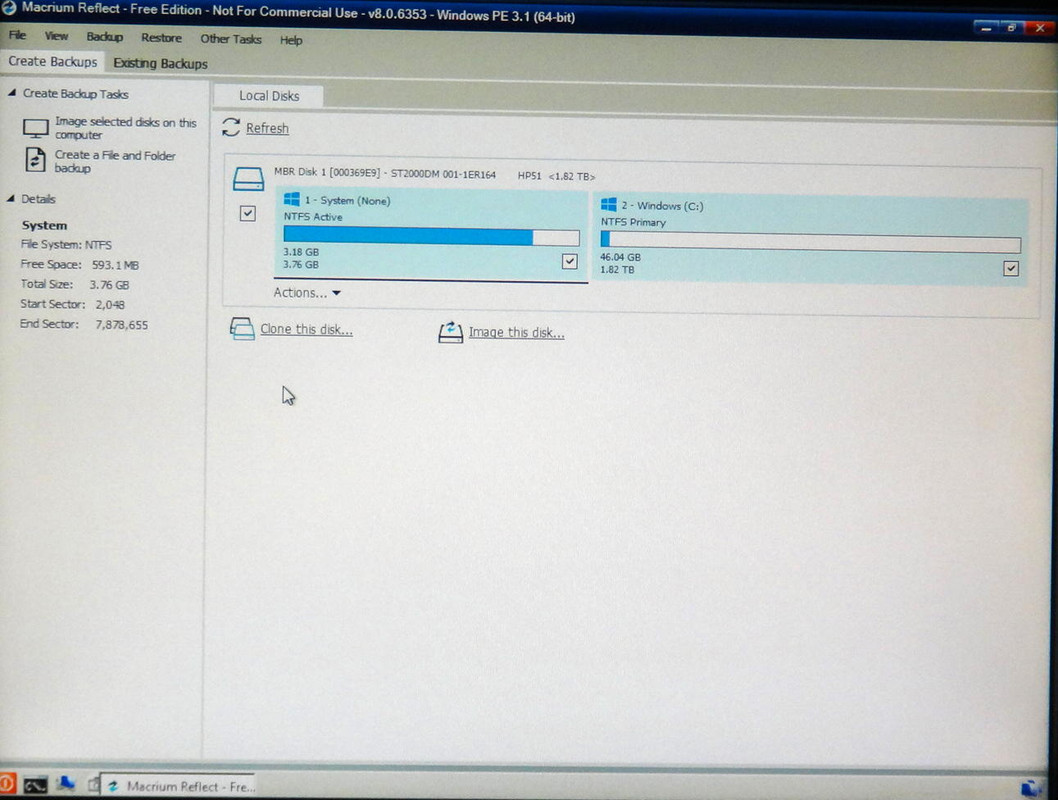Screen dimensions: 1058x800
Task: Toggle the MBR Disk 1 checkbox
Action: tap(248, 213)
